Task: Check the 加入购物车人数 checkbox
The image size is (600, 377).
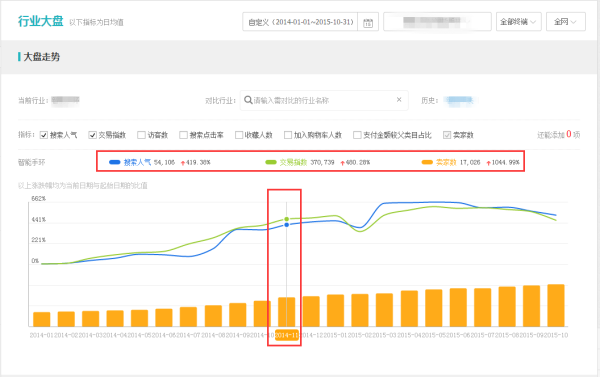Action: point(288,135)
